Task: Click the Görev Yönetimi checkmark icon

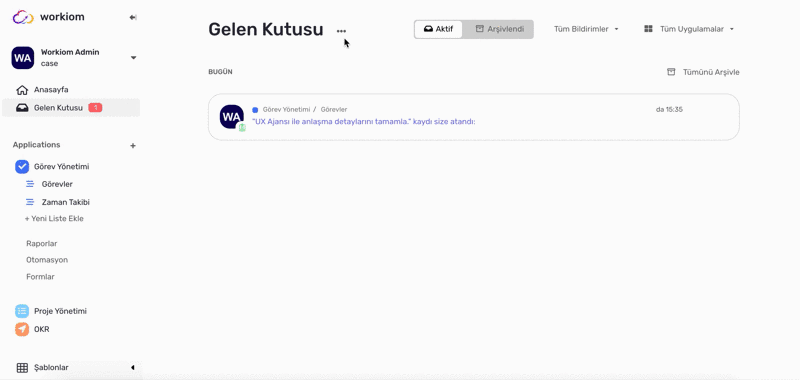Action: tap(22, 166)
